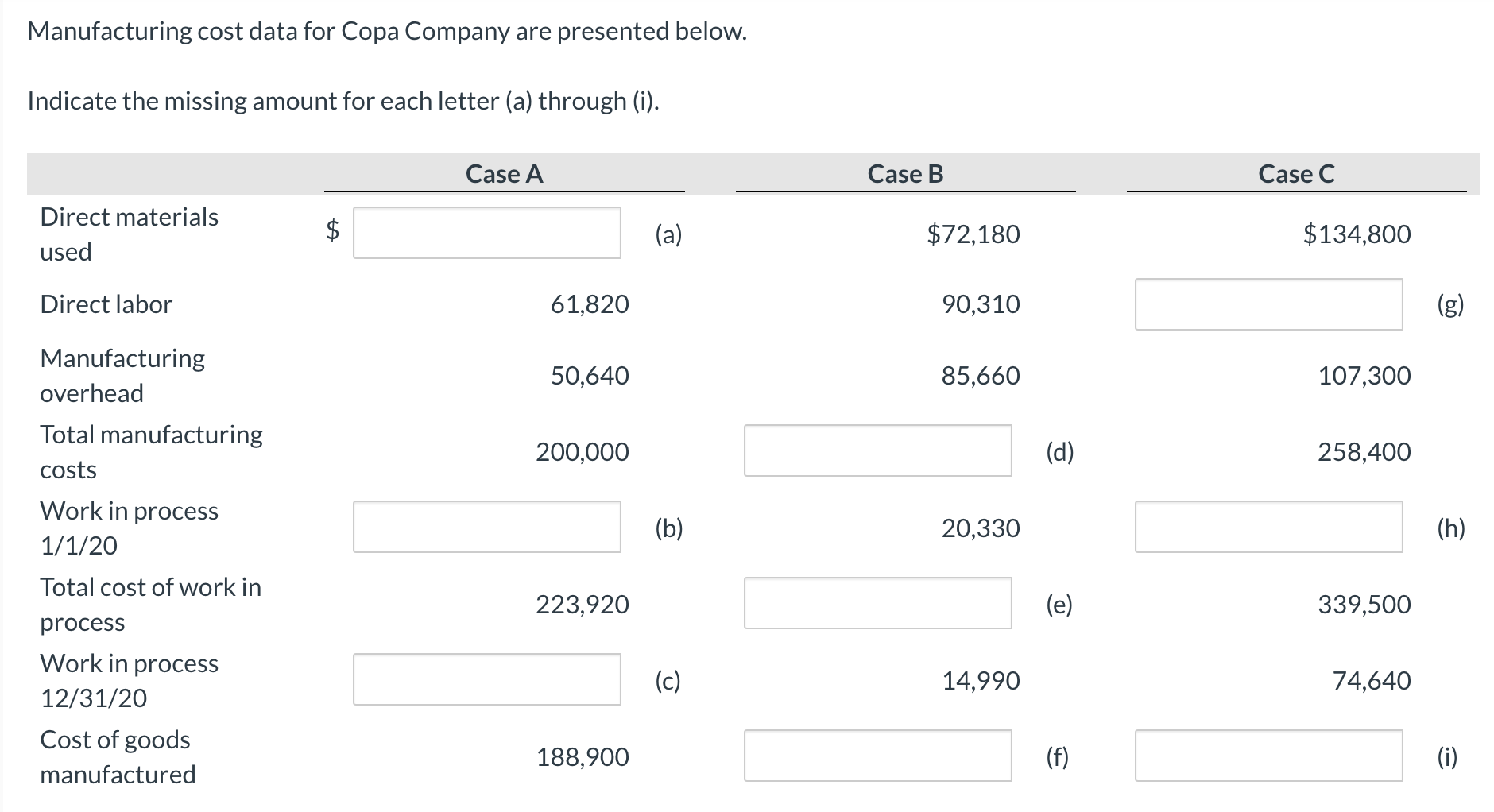1494x812 pixels.
Task: Click Total cost of work in process field for Case B
Action: (877, 604)
